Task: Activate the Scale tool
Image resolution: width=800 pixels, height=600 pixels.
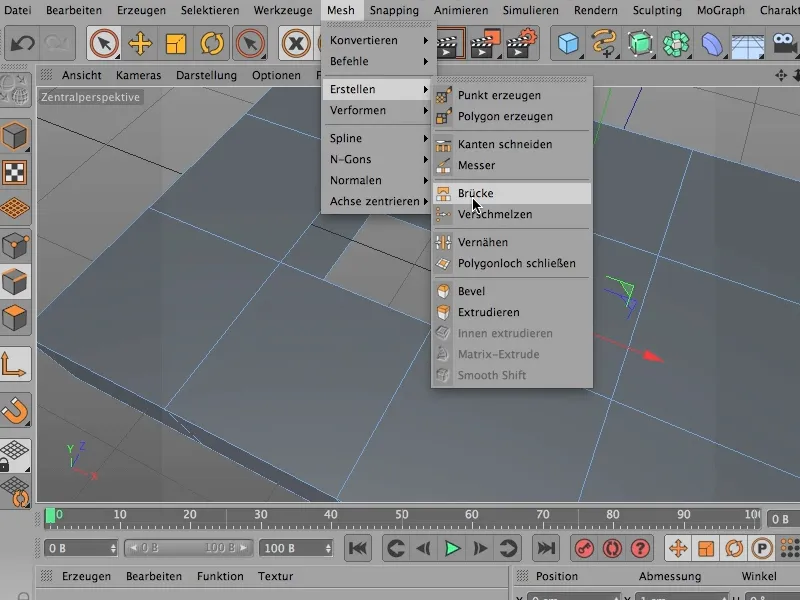Action: tap(176, 43)
